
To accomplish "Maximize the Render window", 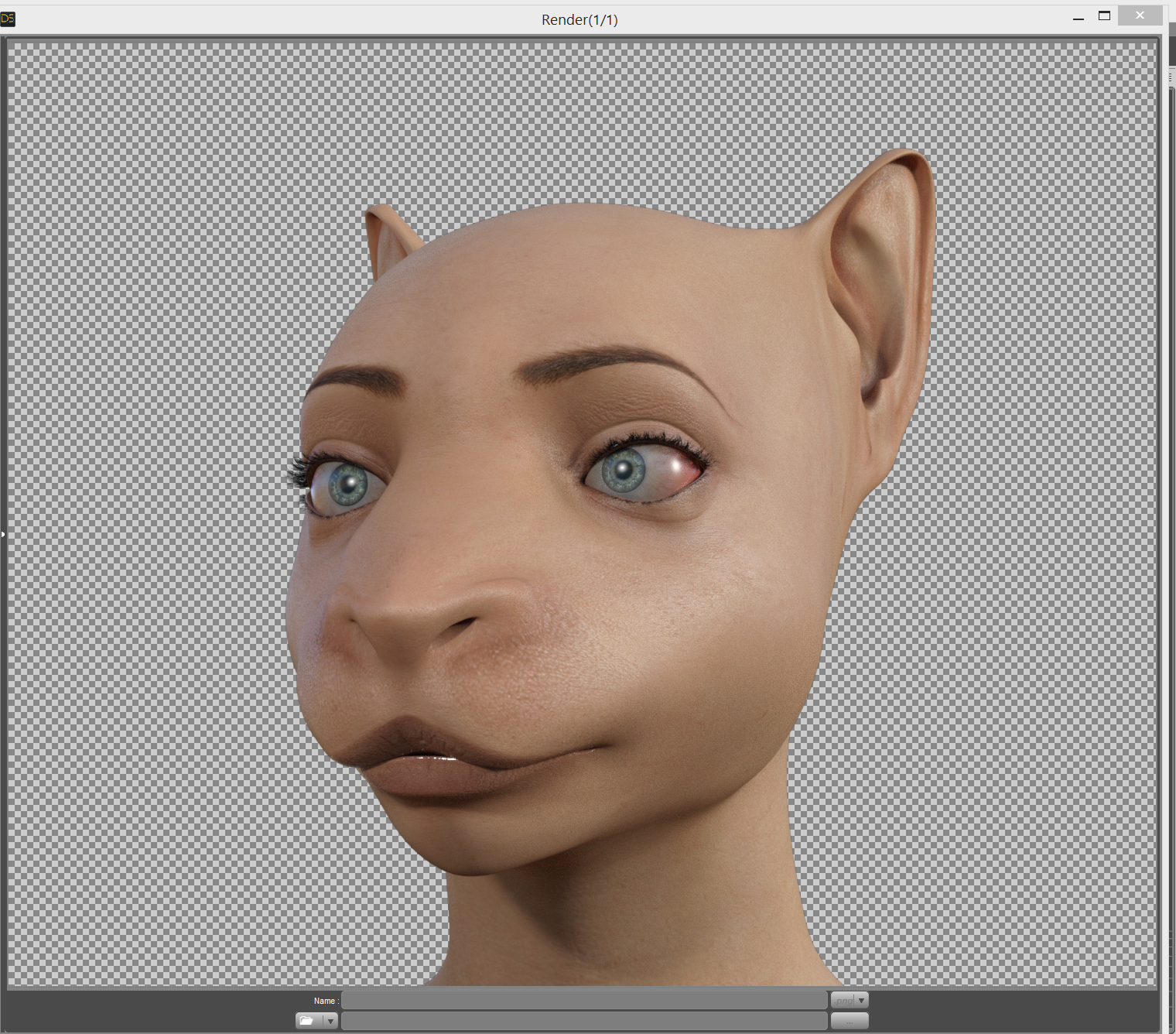I will click(x=1104, y=16).
